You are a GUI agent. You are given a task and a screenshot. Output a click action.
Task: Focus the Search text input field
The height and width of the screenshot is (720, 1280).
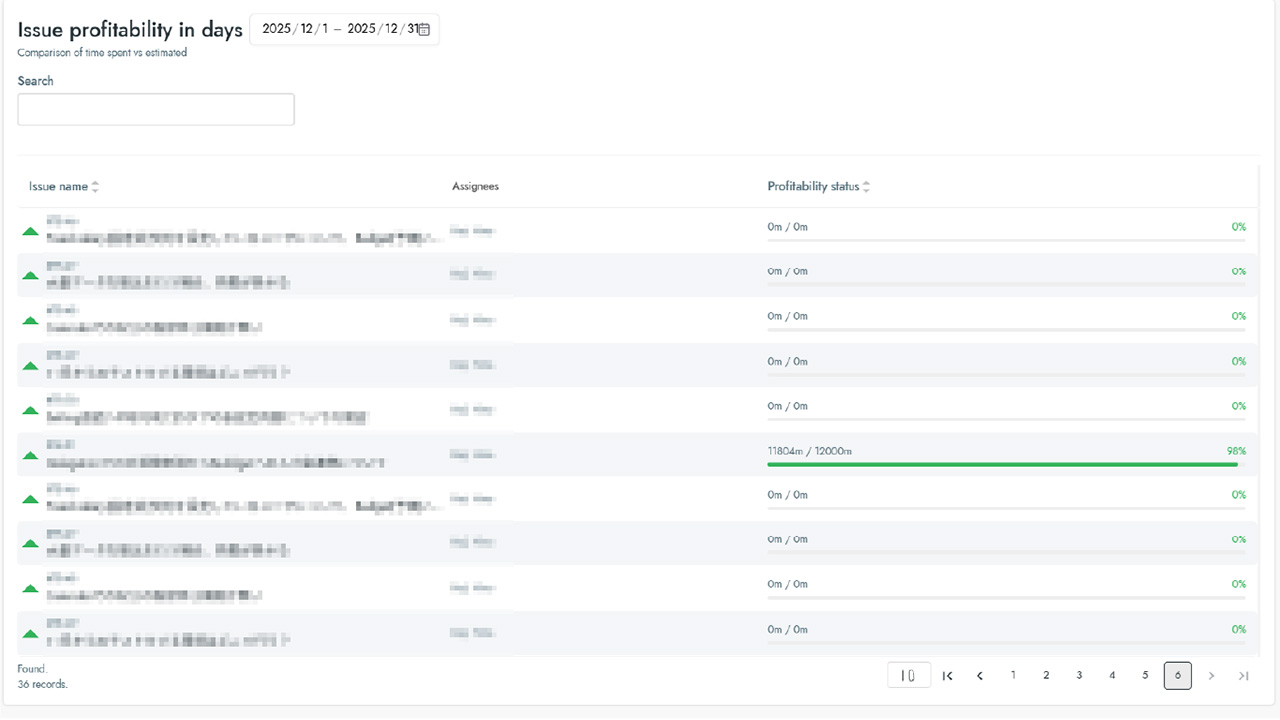(x=156, y=110)
